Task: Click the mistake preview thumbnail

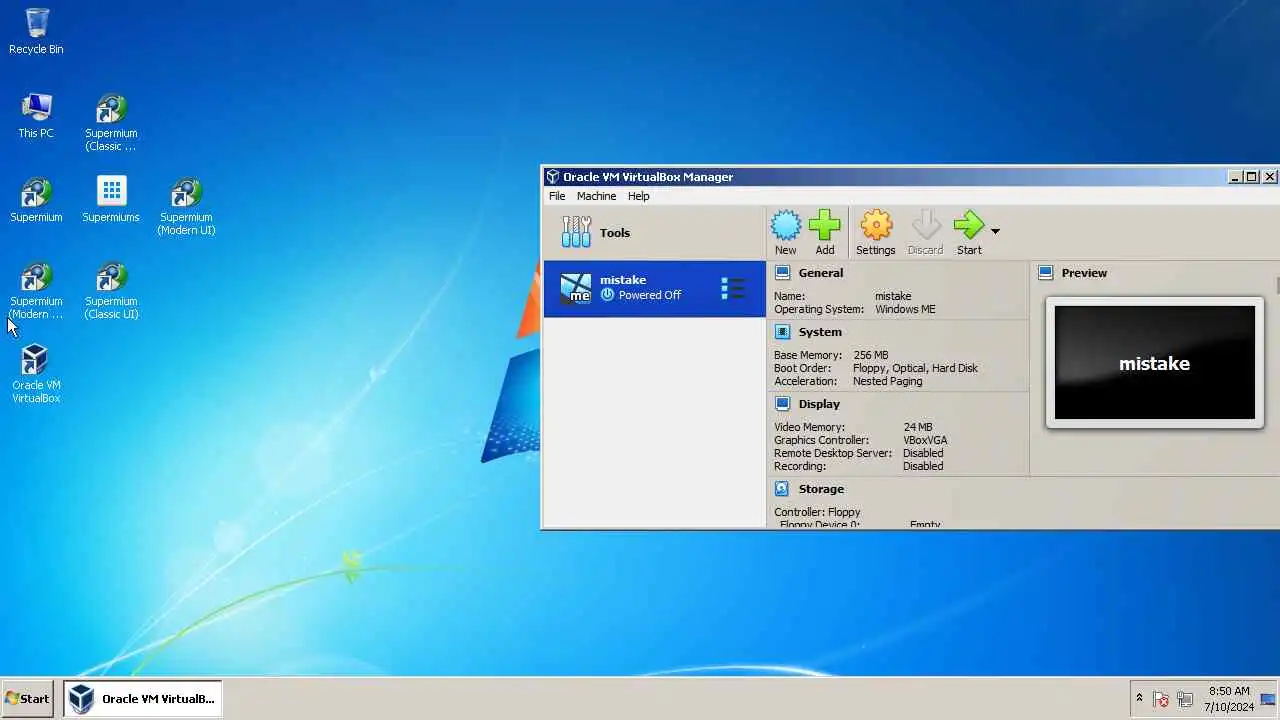Action: click(1155, 363)
